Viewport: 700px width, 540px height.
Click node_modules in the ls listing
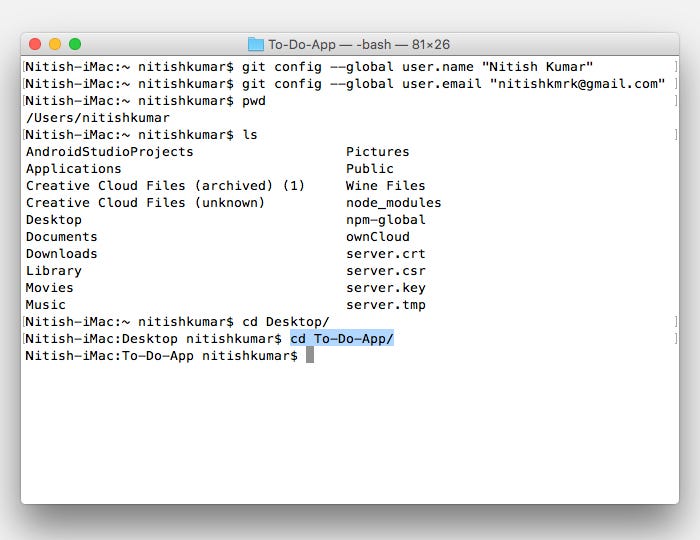click(x=393, y=203)
